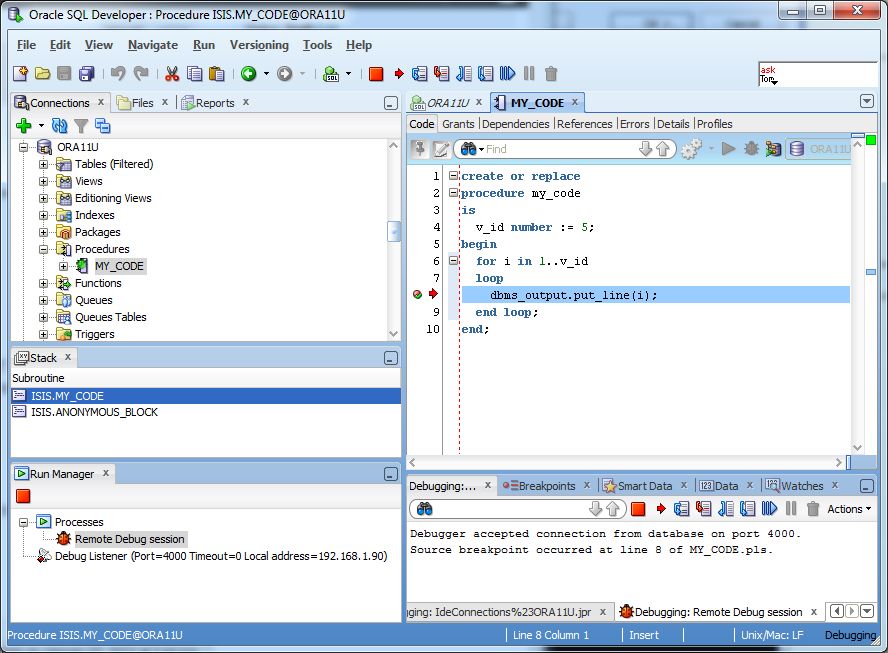This screenshot has height=653, width=888.
Task: Expand the Packages tree node
Action: tap(44, 232)
